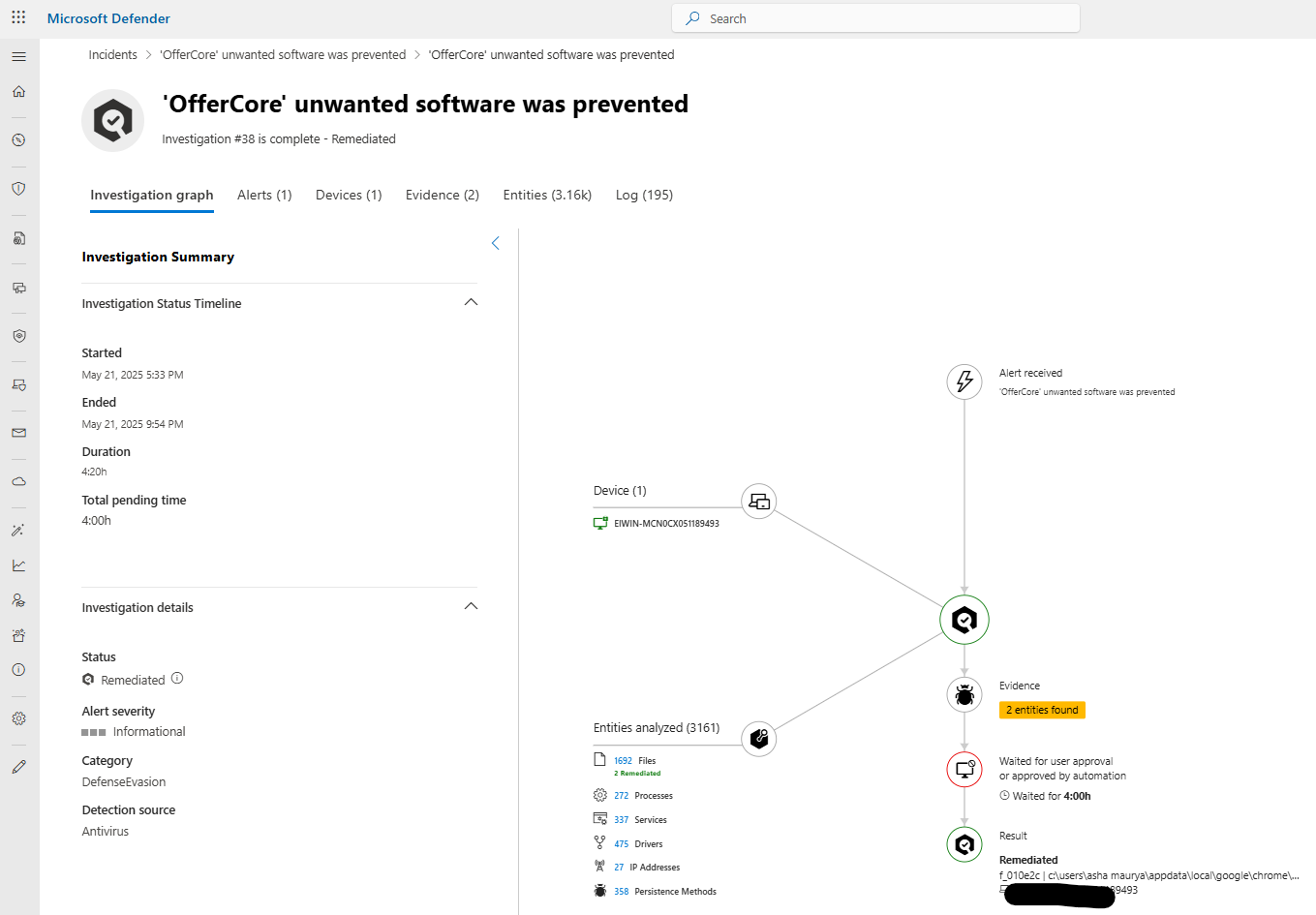
Task: Open the cloud apps sidebar icon
Action: pos(18,481)
